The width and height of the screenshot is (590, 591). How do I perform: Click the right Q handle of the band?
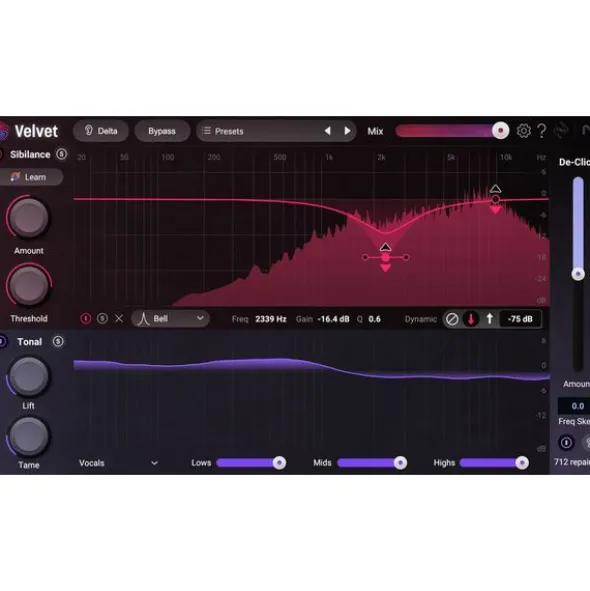point(406,257)
